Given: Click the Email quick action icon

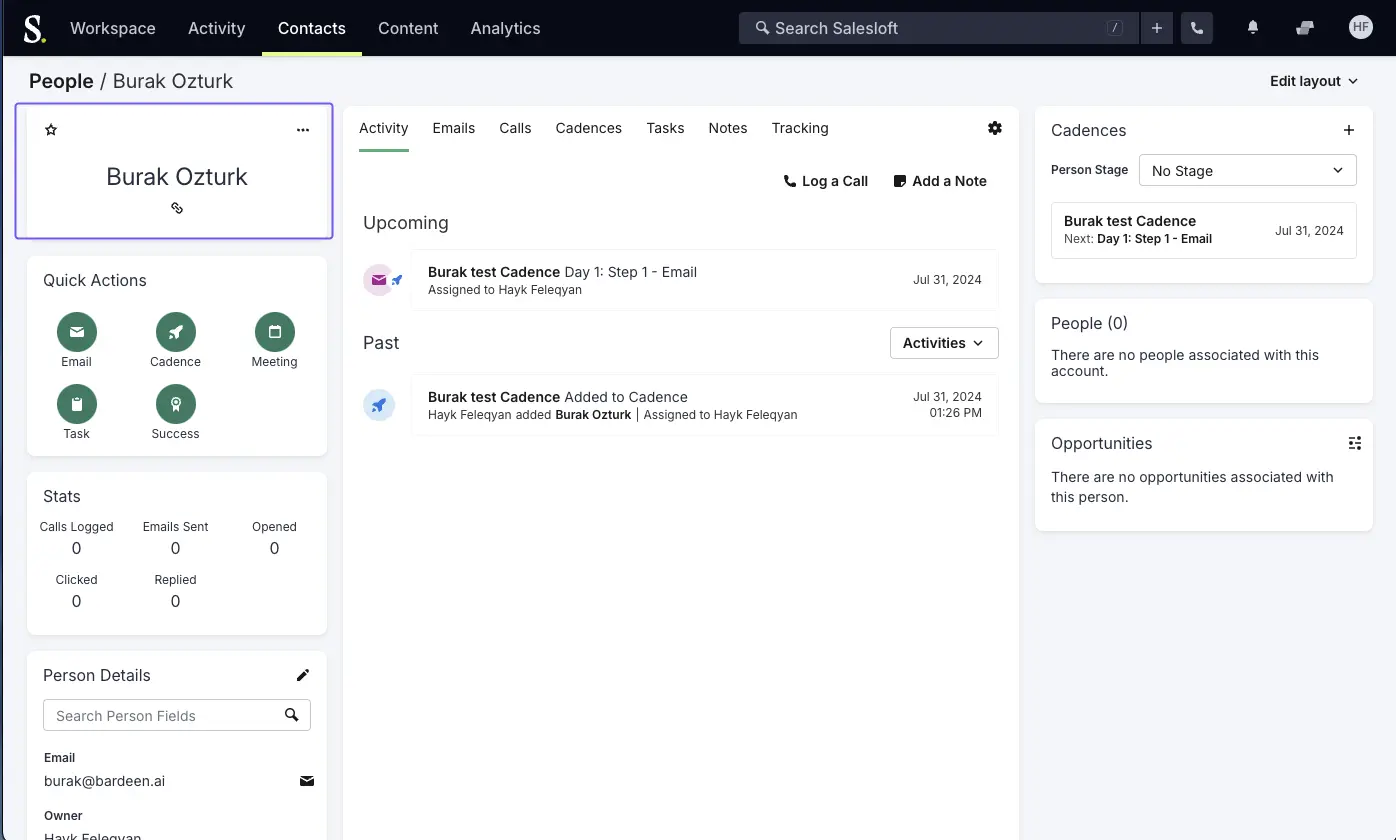Looking at the screenshot, I should 77,332.
